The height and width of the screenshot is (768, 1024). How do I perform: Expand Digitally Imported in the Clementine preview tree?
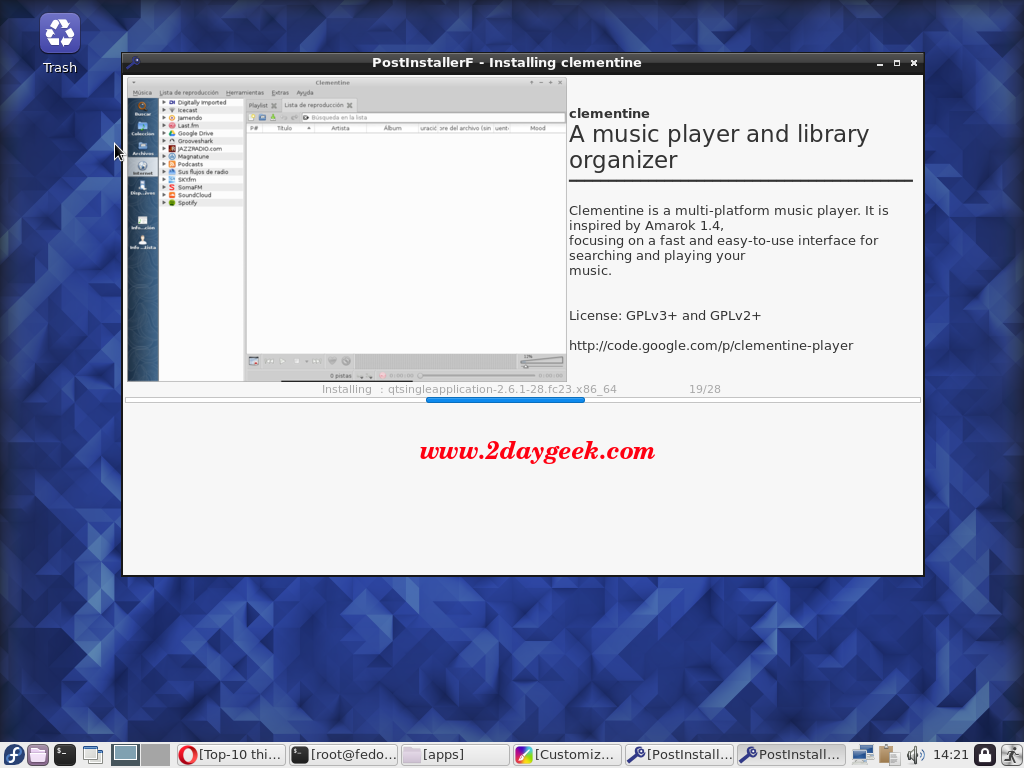(165, 103)
